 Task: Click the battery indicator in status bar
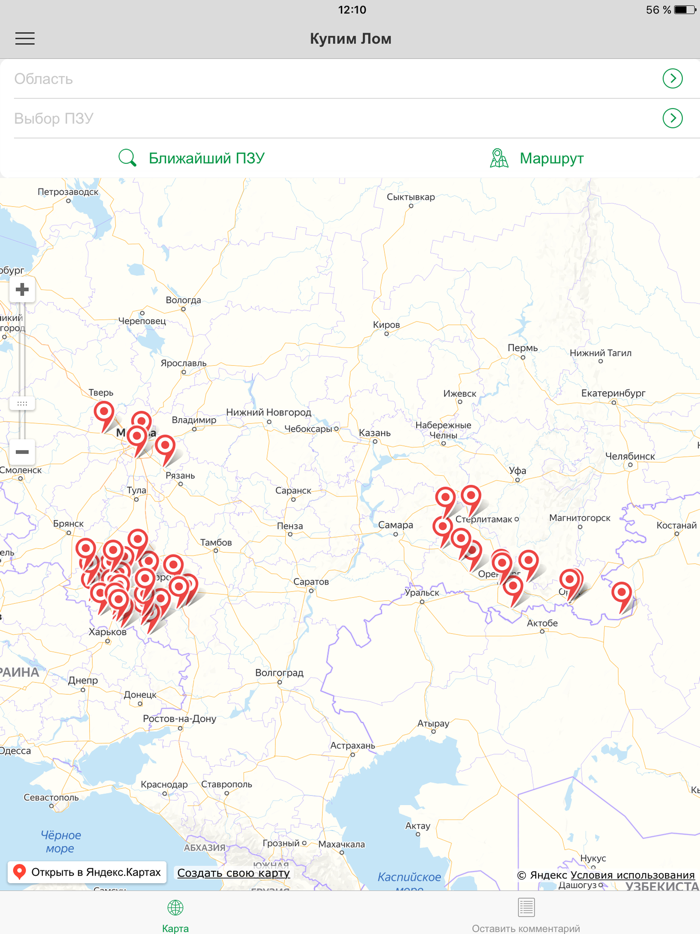(685, 10)
